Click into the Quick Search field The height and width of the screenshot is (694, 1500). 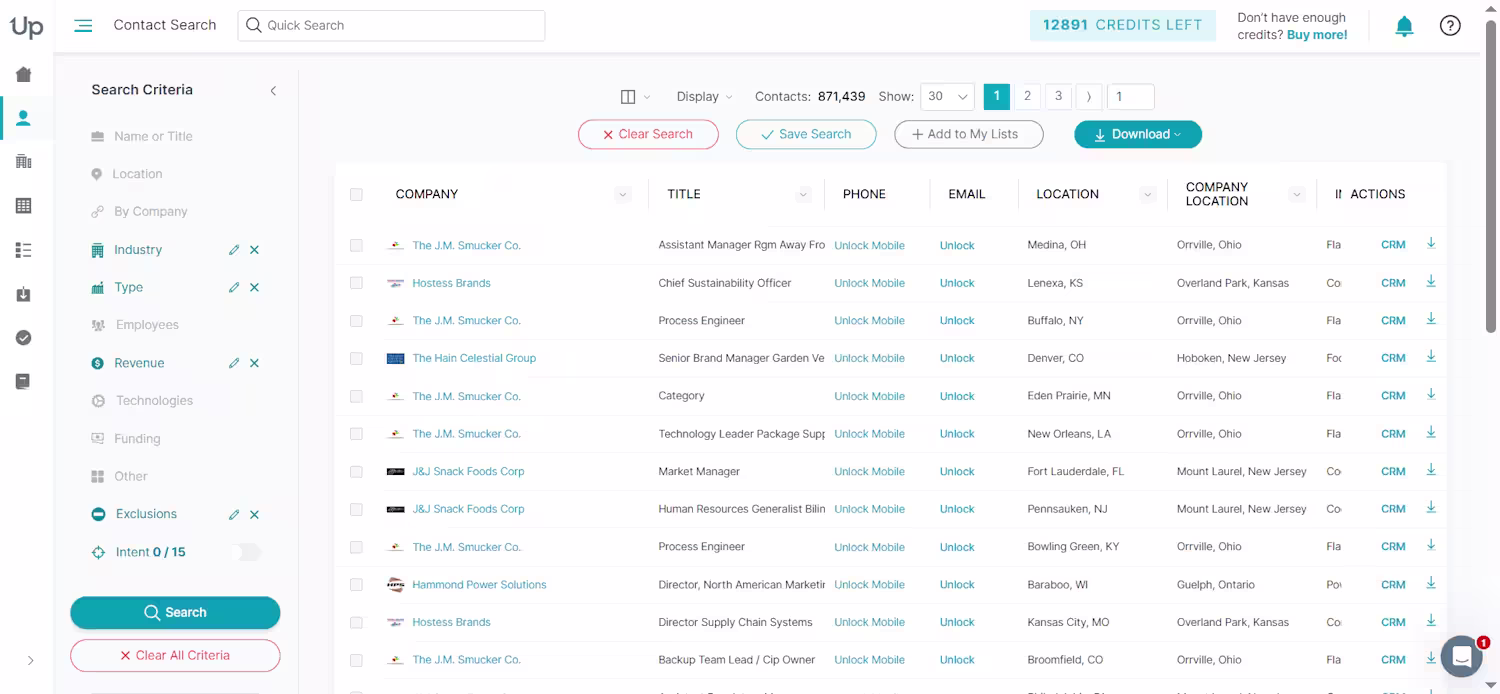coord(391,26)
